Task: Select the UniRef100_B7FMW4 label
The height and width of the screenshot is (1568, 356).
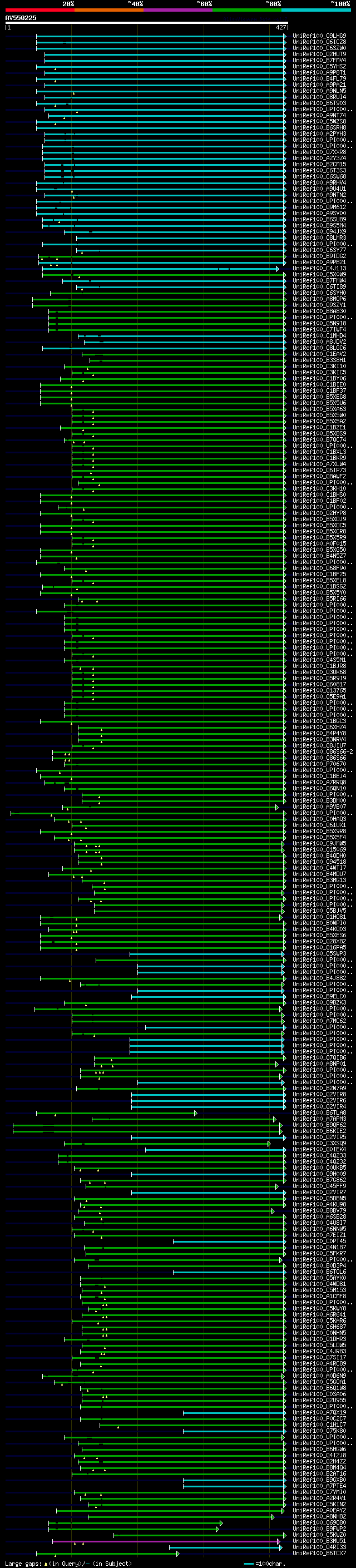Action: [x=319, y=280]
